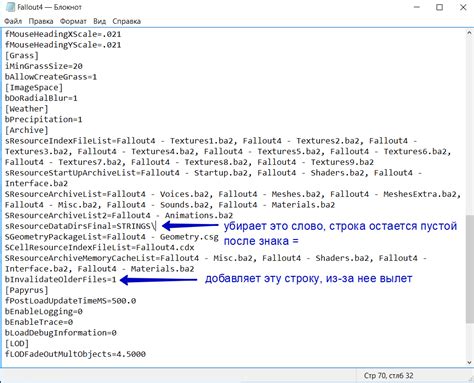Click line Interface.ba2, Fallout4 - Materials.ba2
The width and height of the screenshot is (474, 383).
[99, 269]
